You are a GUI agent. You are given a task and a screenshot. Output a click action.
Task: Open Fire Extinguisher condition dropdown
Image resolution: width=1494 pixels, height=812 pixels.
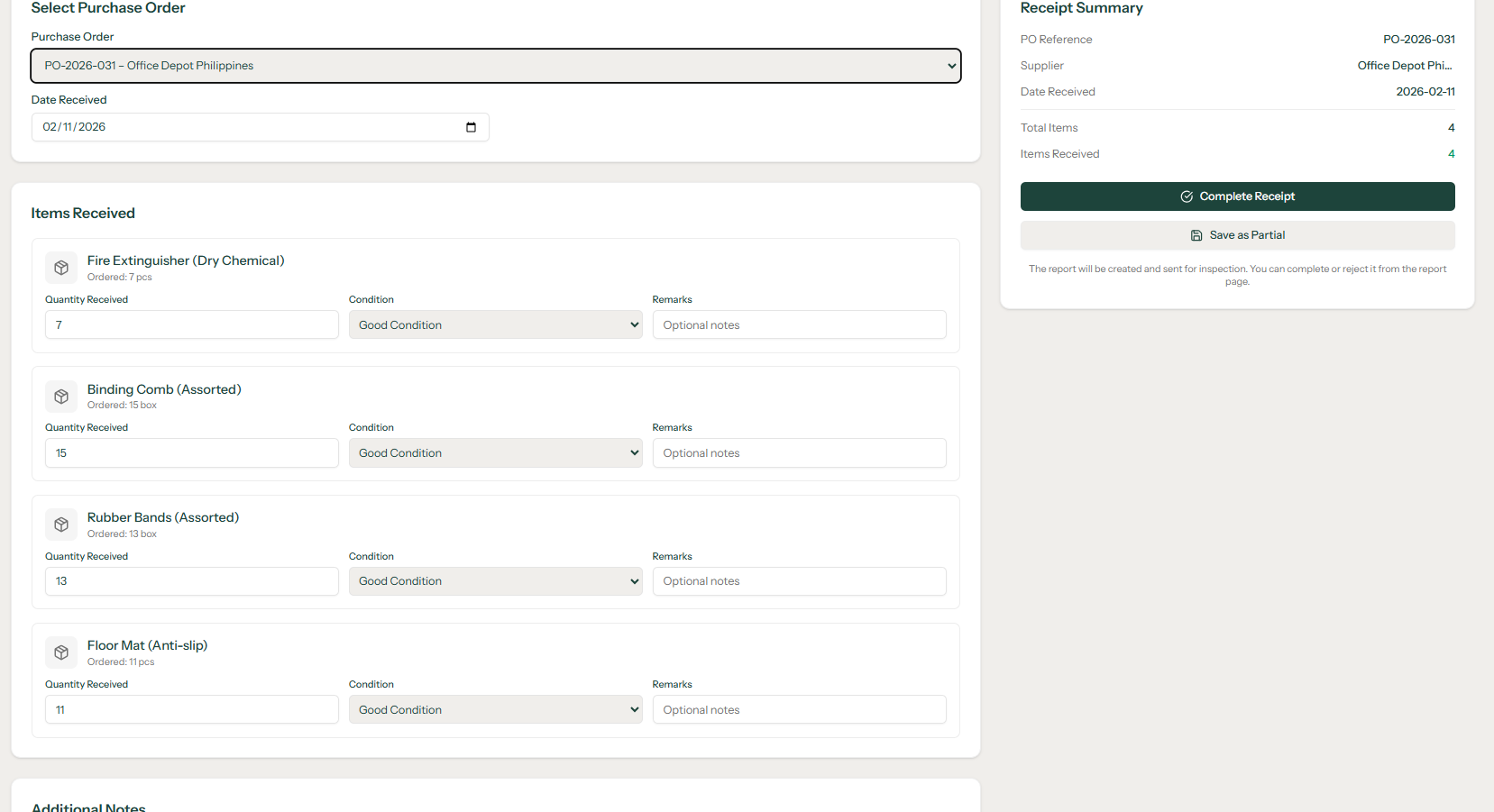click(496, 324)
